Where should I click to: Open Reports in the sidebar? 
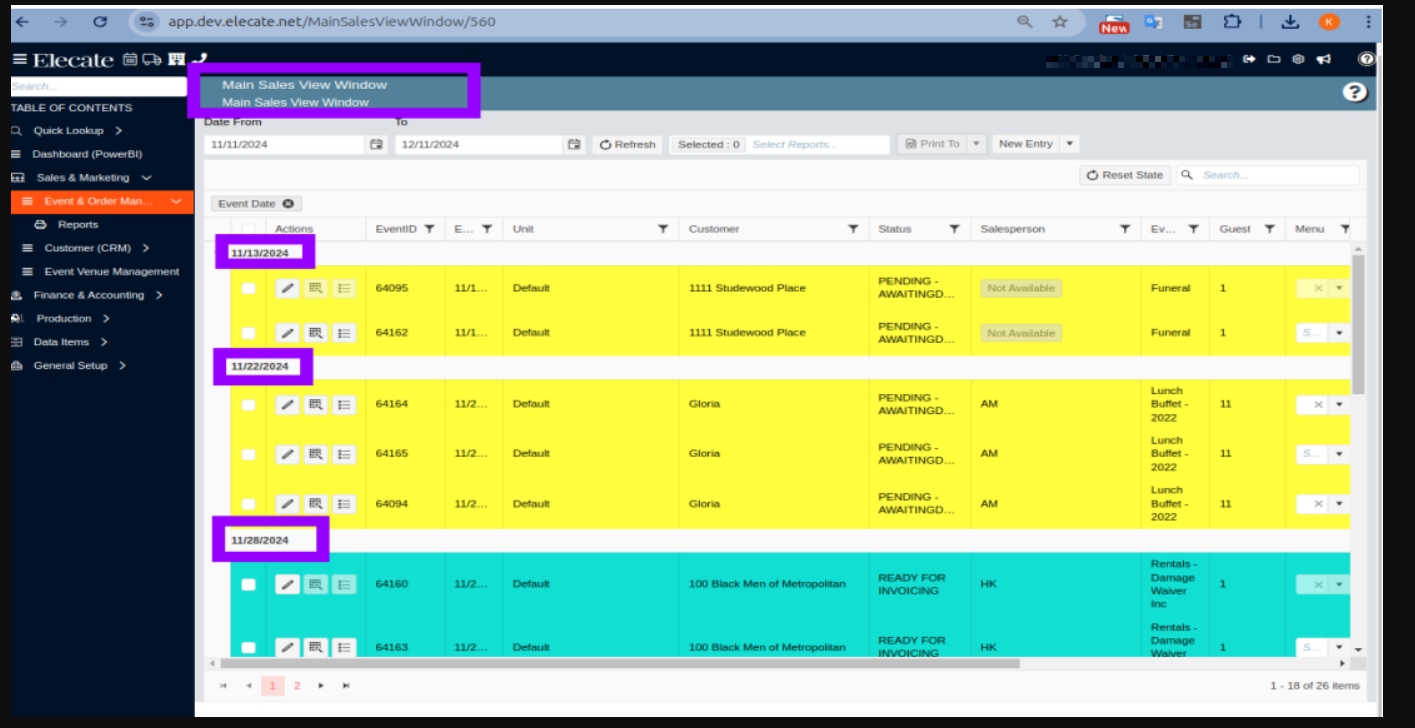click(x=77, y=225)
